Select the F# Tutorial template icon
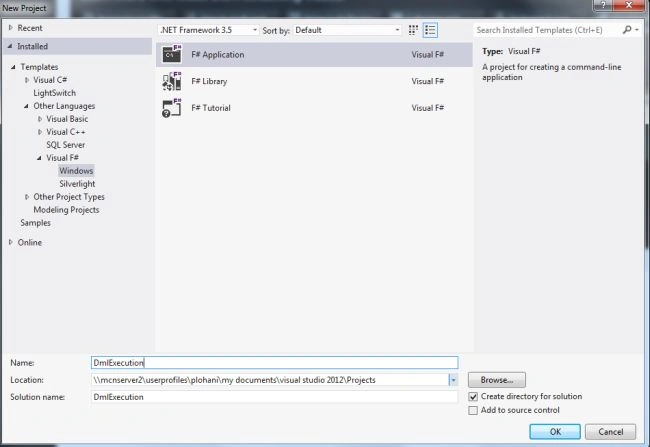Image resolution: width=650 pixels, height=447 pixels. click(172, 108)
